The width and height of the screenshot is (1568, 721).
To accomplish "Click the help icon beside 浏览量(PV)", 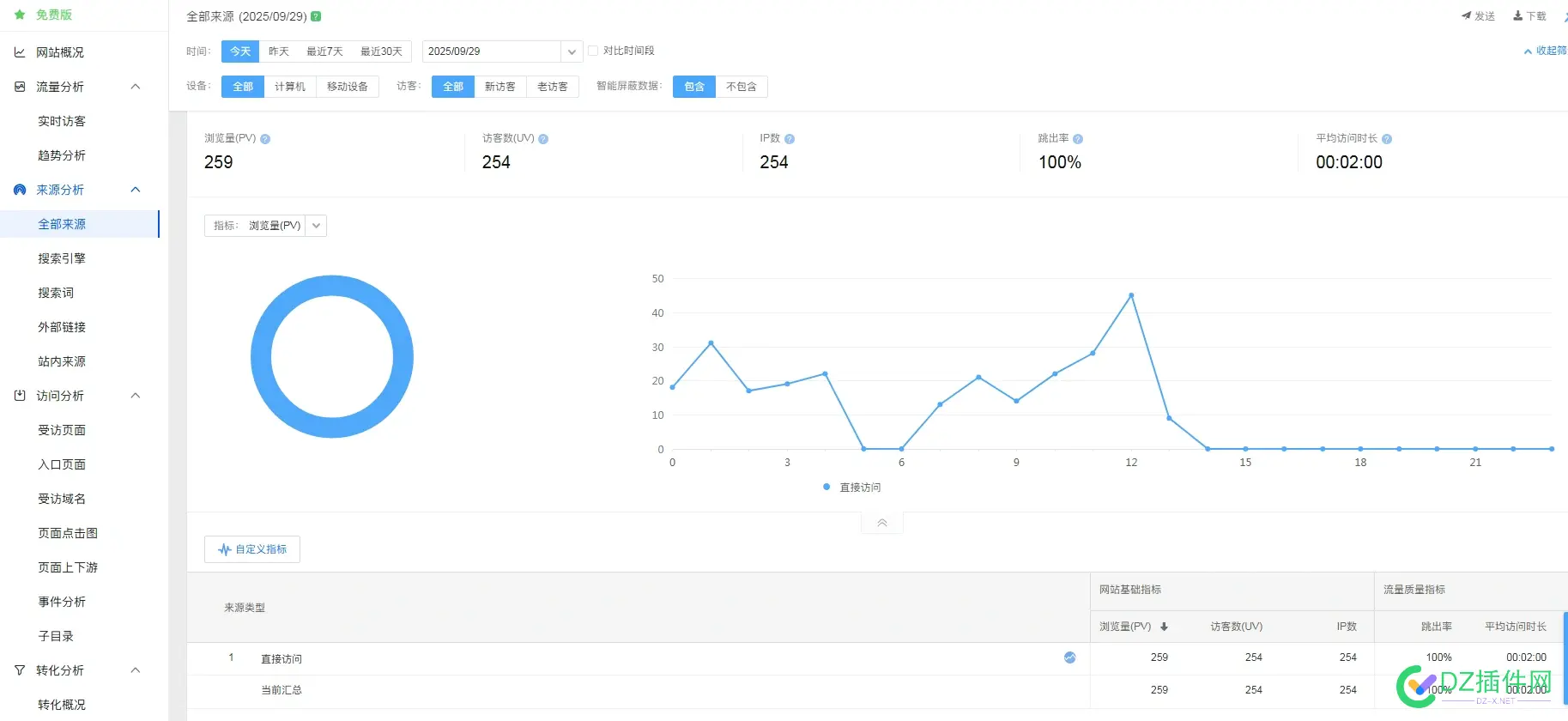I will [265, 139].
